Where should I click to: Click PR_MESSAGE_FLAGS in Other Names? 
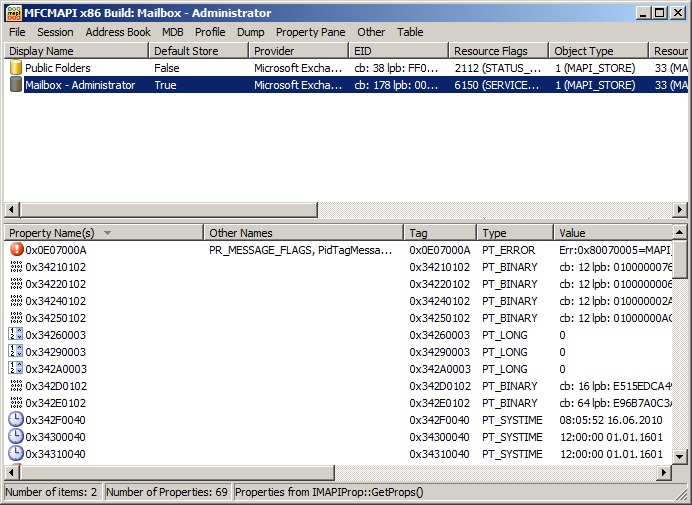tap(260, 250)
